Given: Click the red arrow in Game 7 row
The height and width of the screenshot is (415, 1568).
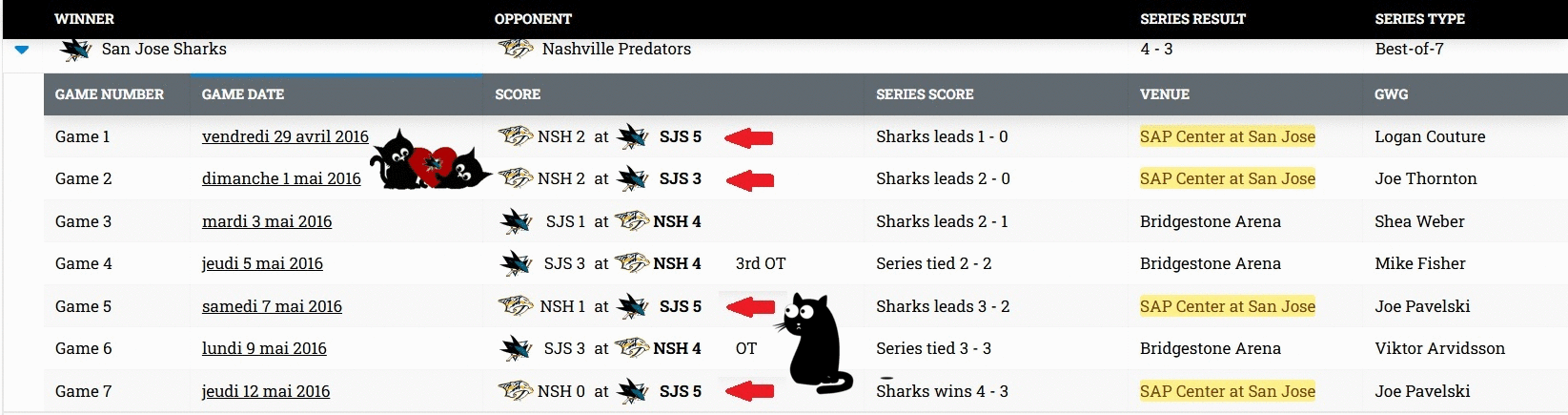Looking at the screenshot, I should pos(749,391).
